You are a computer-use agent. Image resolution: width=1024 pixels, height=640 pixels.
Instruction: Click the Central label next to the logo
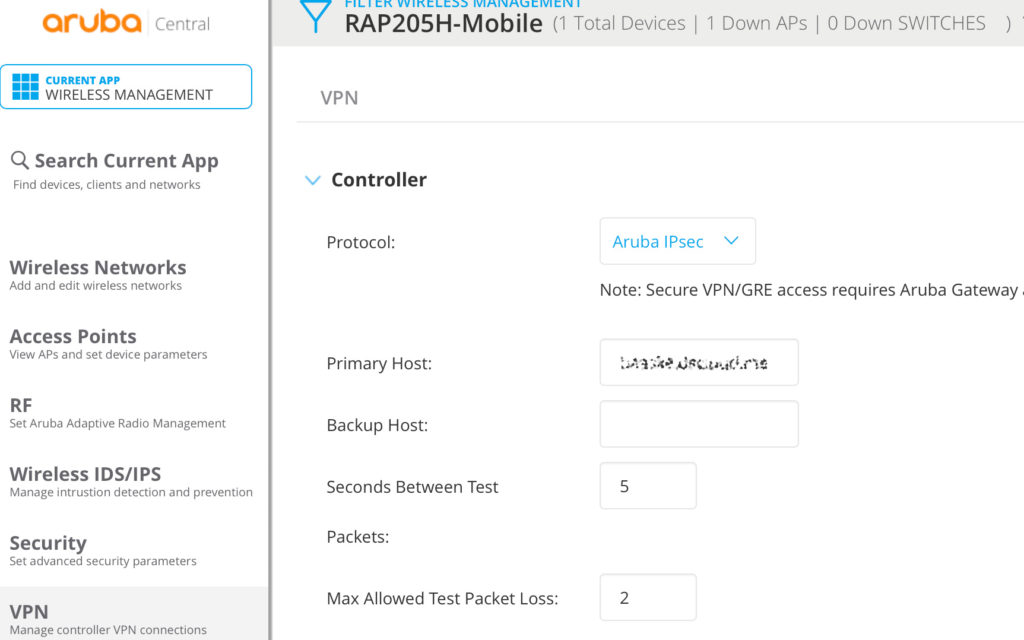(x=183, y=23)
